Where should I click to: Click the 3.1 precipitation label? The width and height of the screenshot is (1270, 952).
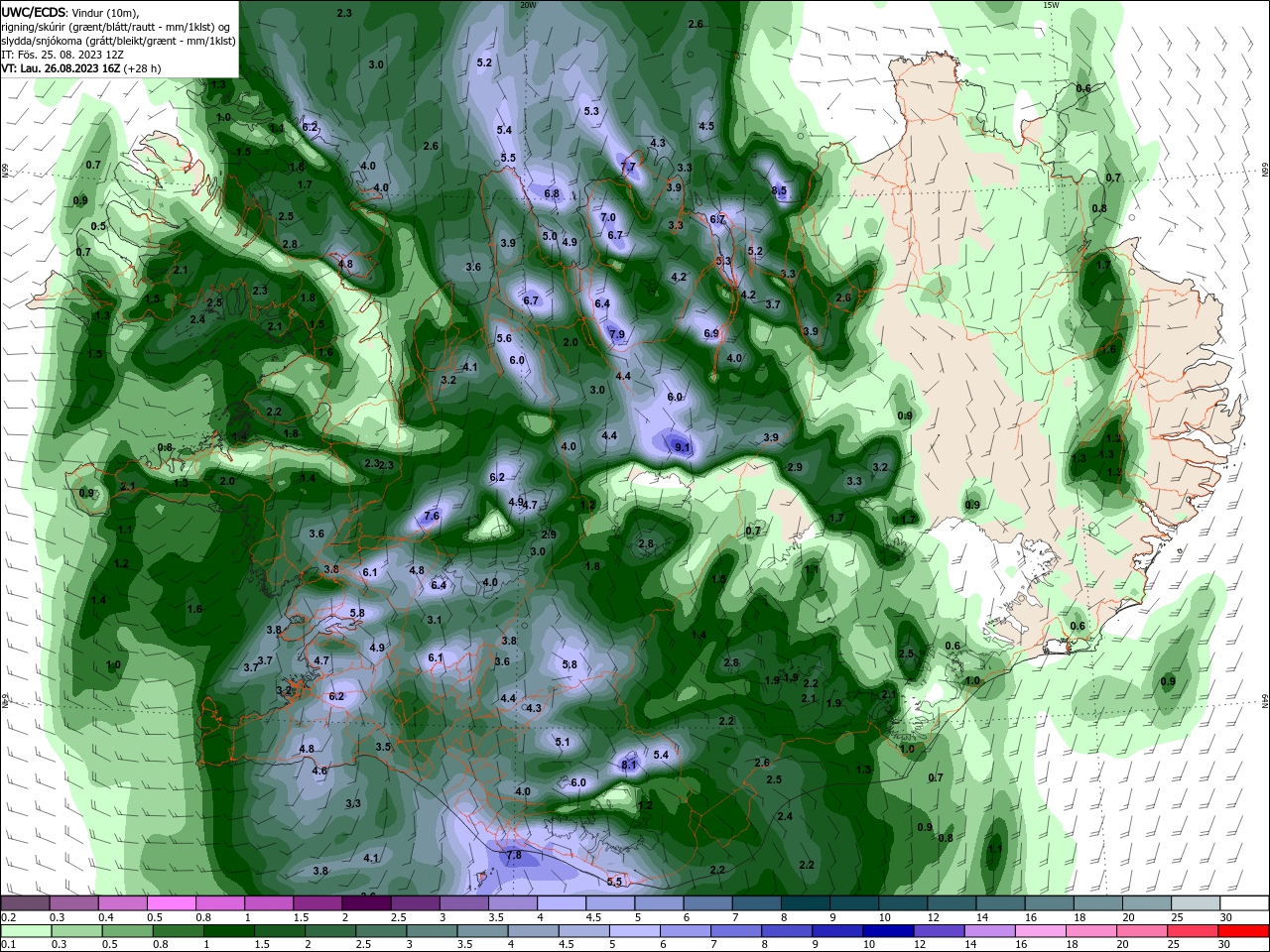(x=434, y=620)
